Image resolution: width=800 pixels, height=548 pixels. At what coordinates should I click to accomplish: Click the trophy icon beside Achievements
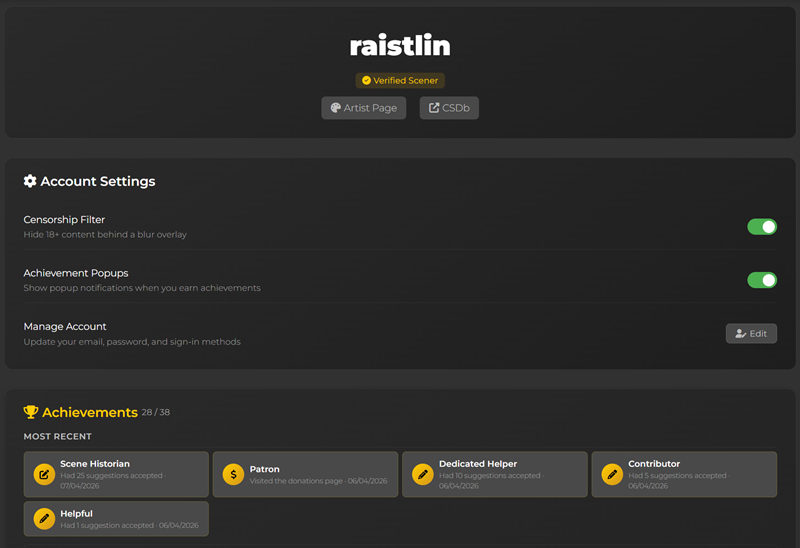(31, 412)
